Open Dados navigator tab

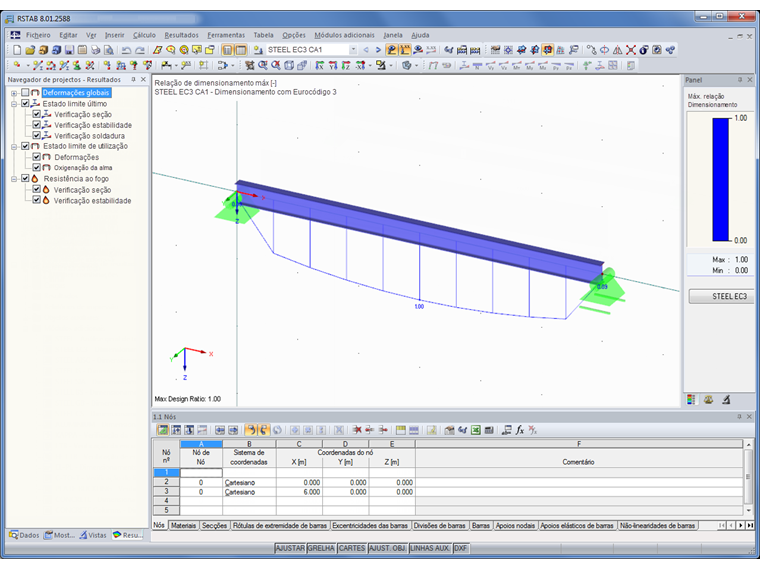(24, 535)
